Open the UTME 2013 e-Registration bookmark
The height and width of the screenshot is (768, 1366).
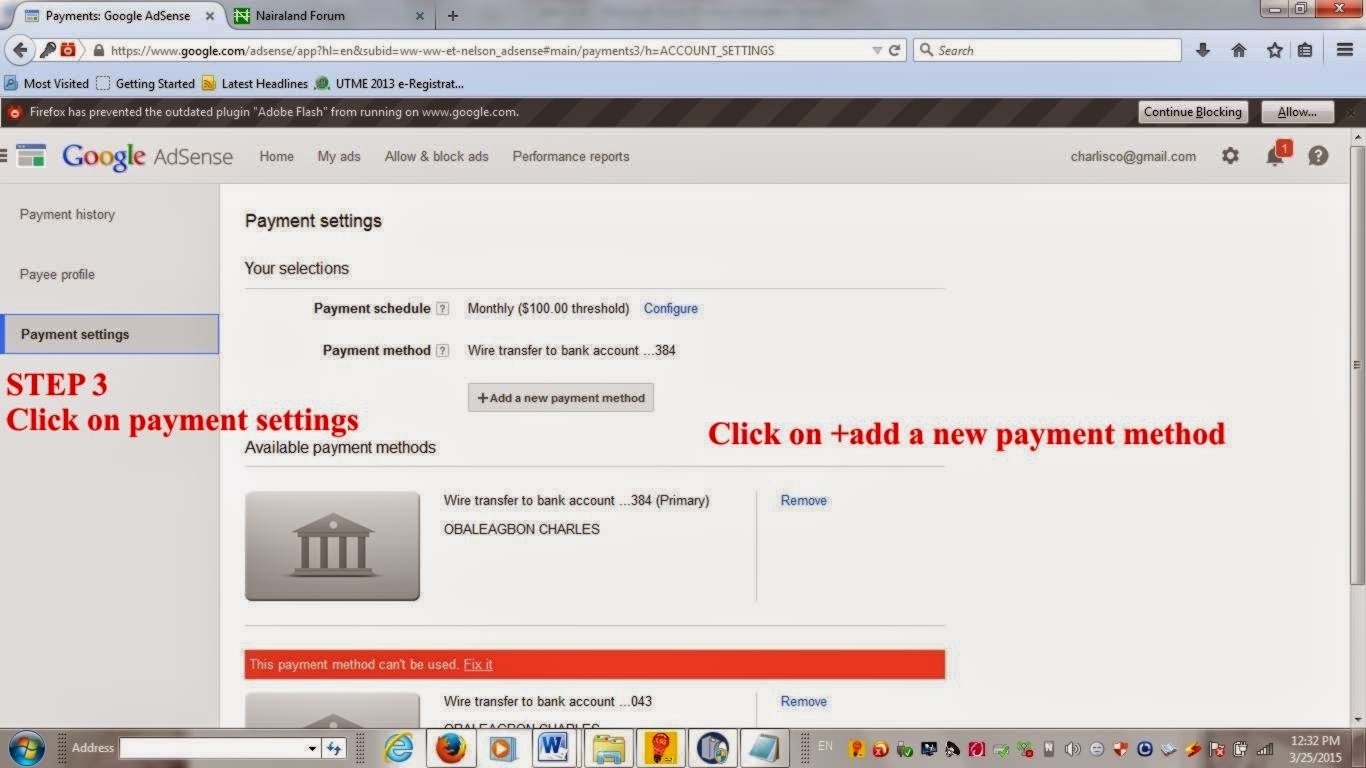389,84
